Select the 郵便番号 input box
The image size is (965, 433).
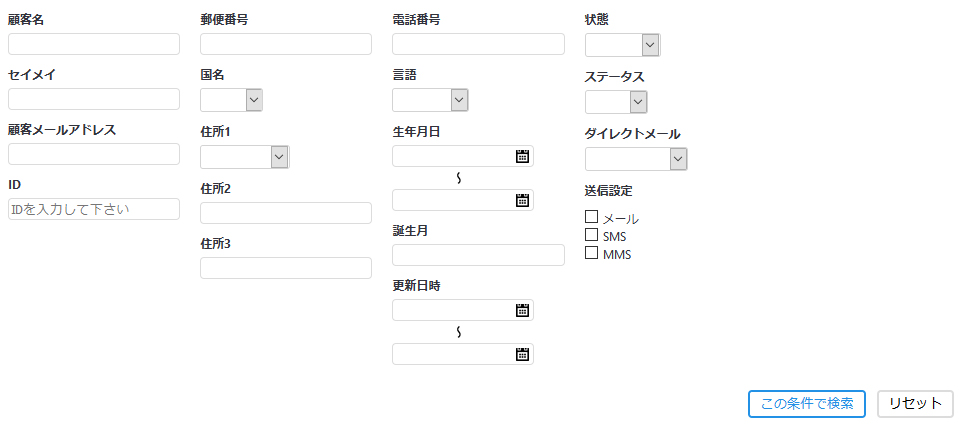286,44
